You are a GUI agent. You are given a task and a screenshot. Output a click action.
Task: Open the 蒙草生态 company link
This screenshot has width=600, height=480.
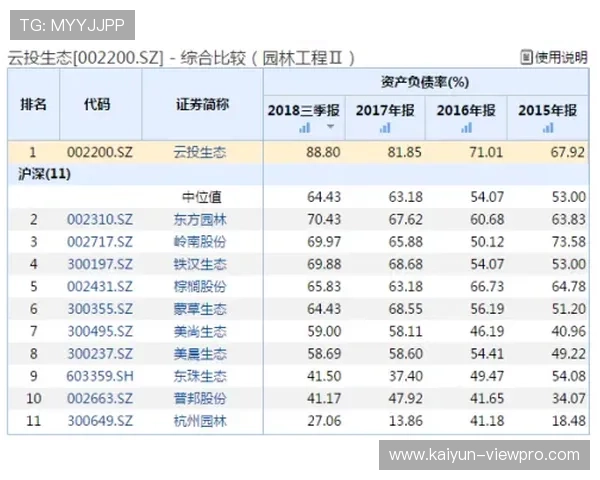tap(200, 309)
